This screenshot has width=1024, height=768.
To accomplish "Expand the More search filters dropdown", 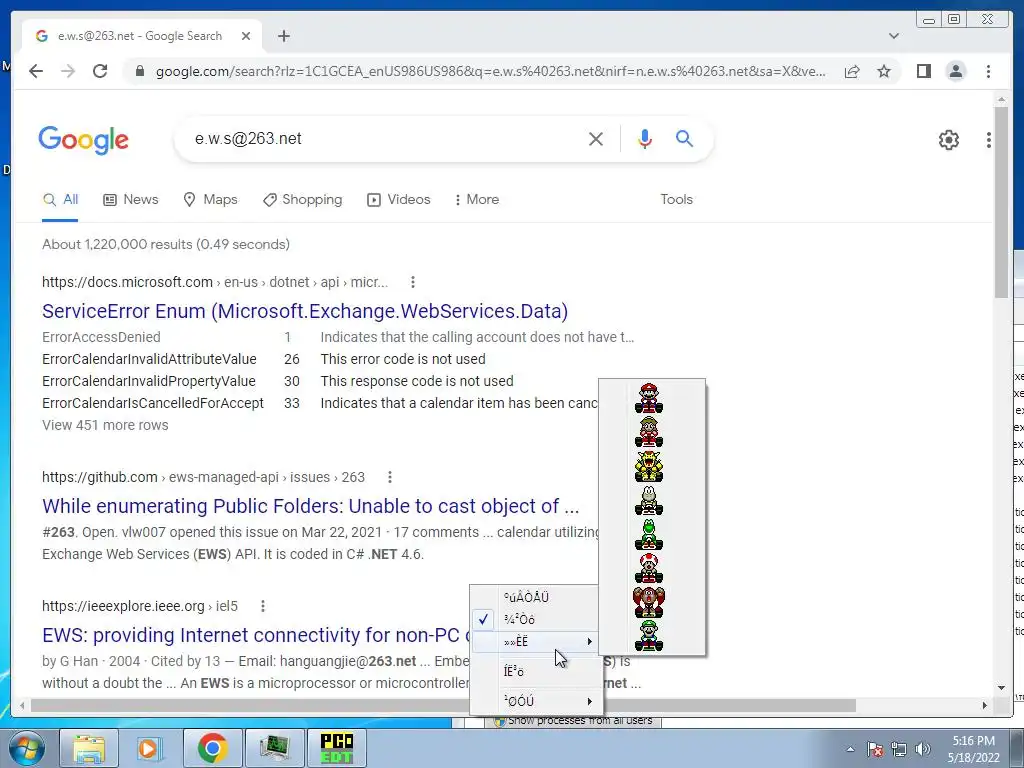I will (x=477, y=199).
